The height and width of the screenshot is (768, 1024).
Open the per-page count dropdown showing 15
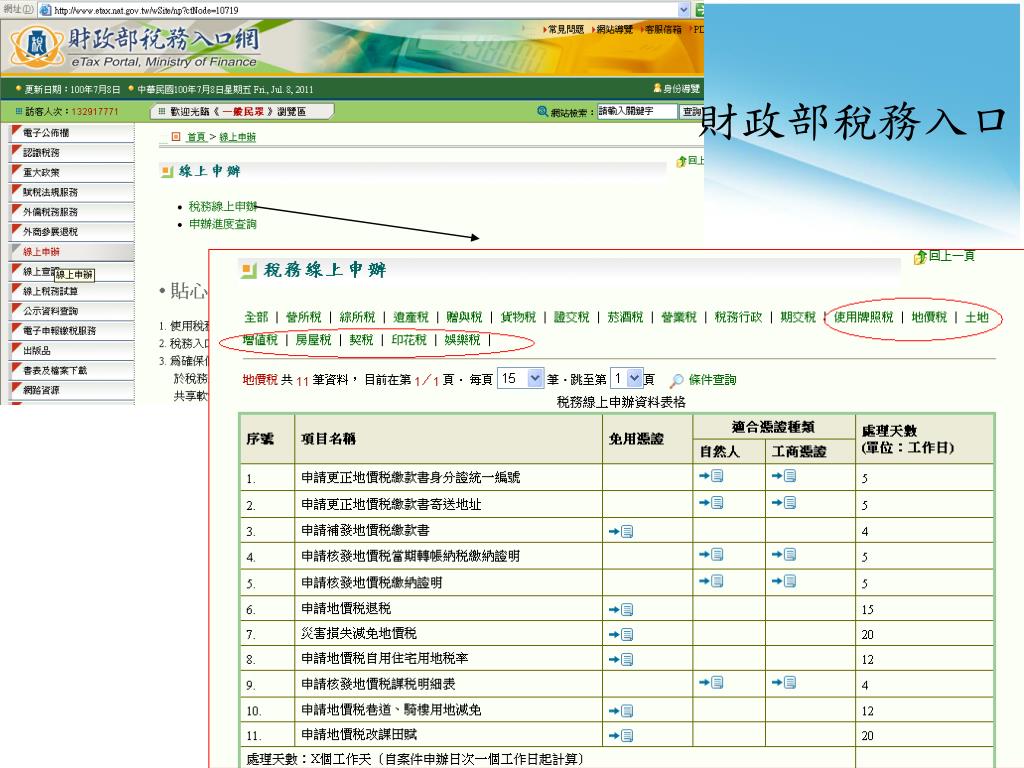pyautogui.click(x=534, y=378)
